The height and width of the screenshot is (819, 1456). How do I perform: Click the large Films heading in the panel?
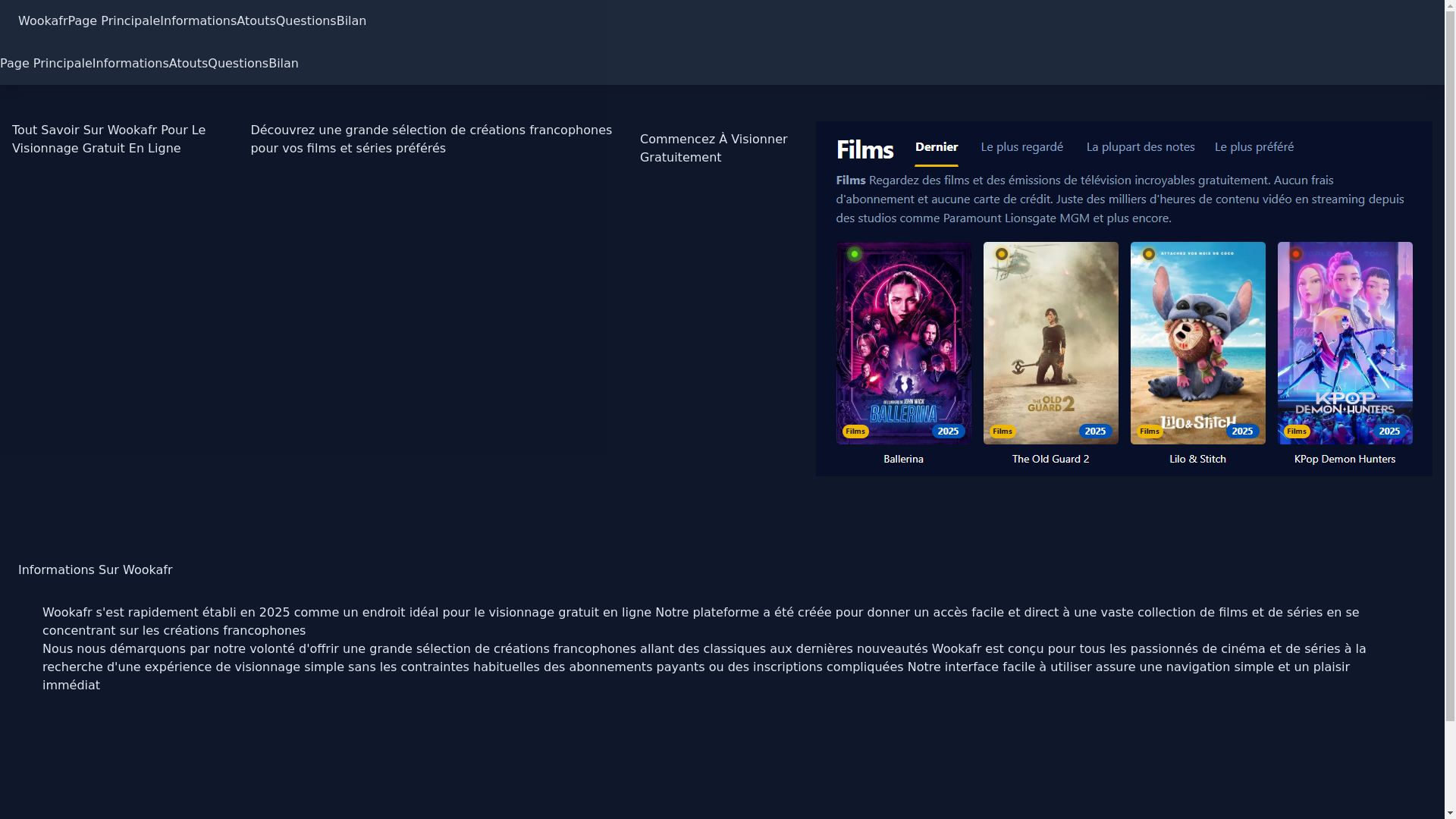(x=864, y=150)
